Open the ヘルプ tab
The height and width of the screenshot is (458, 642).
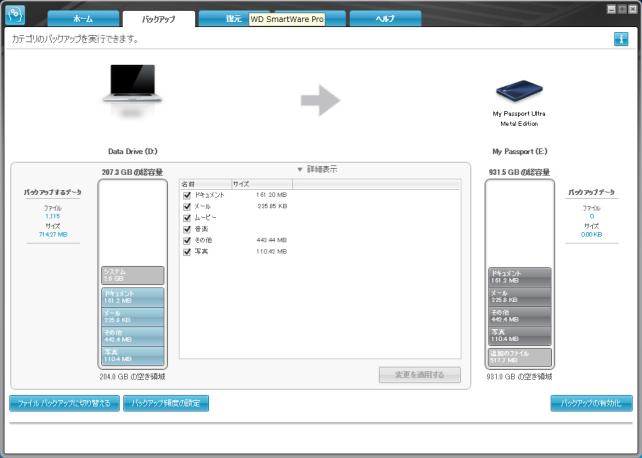(385, 18)
